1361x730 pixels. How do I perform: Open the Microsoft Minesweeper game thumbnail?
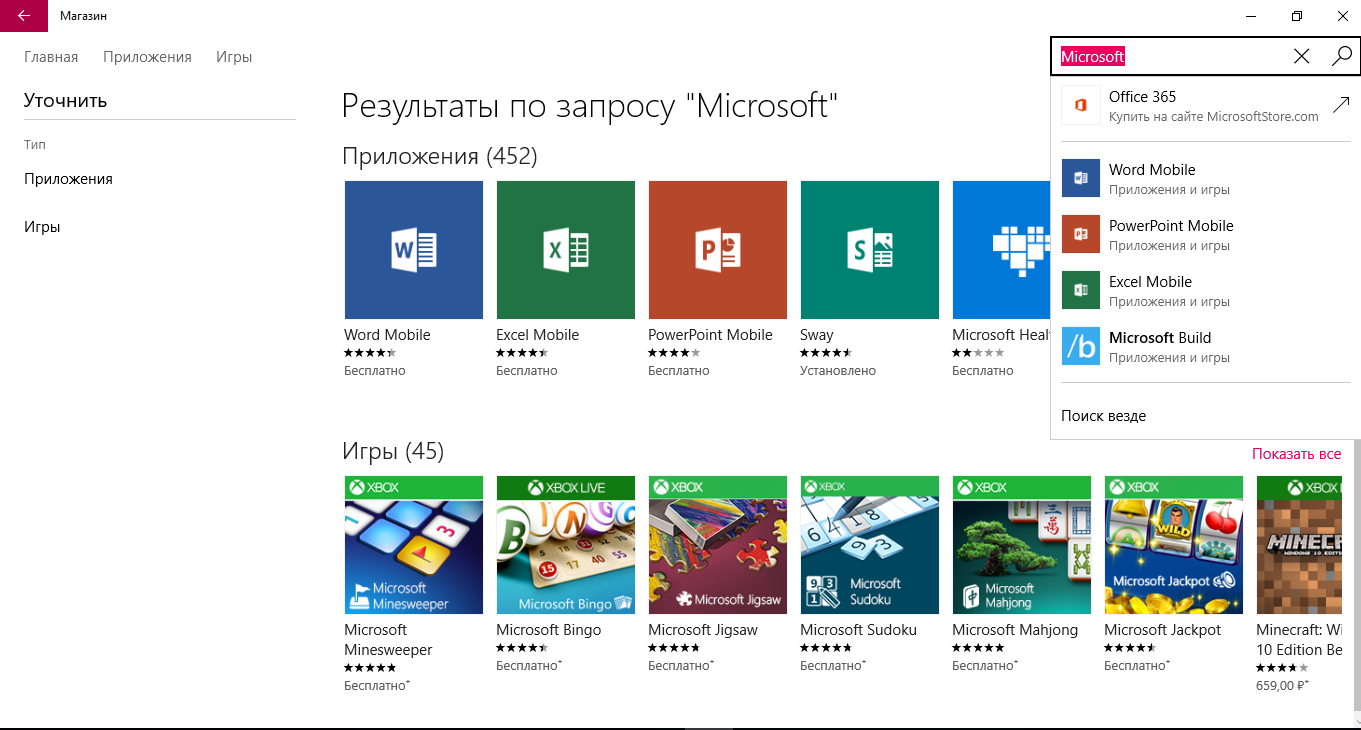(414, 545)
